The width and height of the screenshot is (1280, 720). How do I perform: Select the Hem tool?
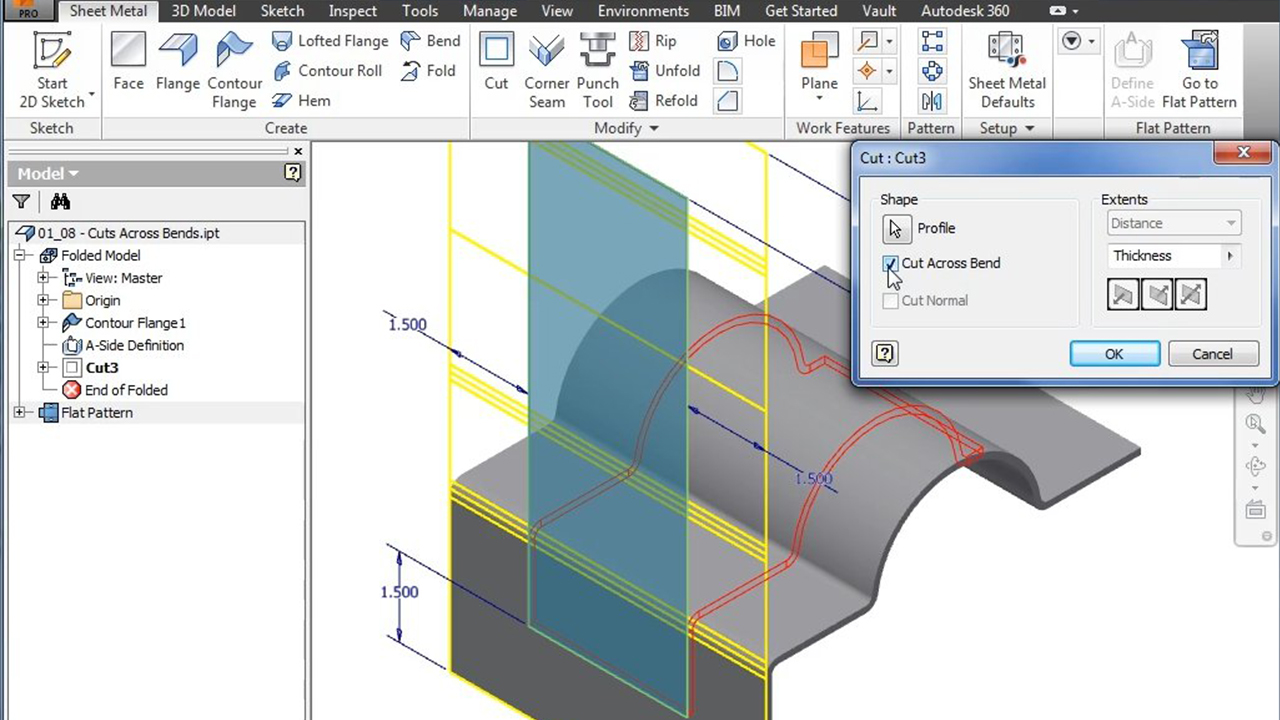coord(301,101)
